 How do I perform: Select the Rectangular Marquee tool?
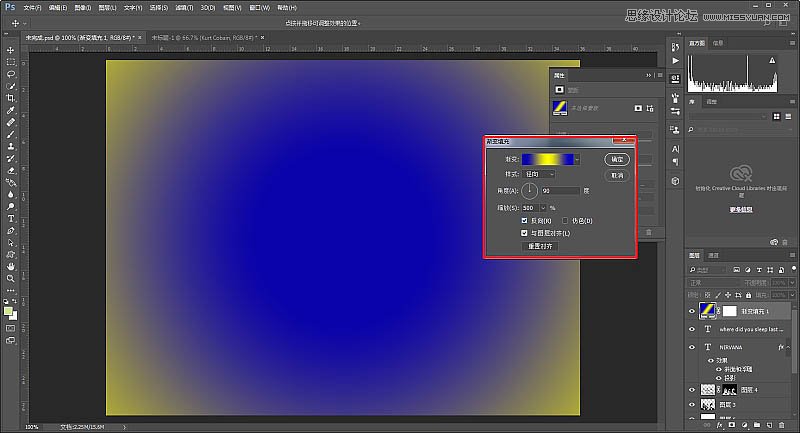click(10, 62)
